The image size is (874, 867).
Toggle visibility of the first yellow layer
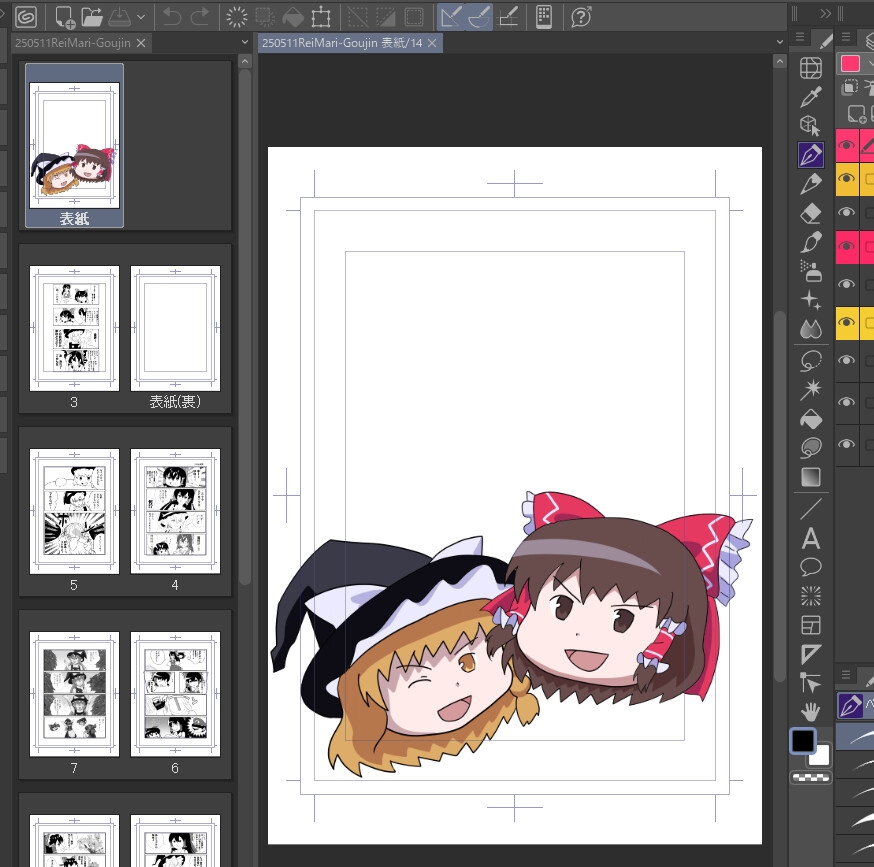847,180
